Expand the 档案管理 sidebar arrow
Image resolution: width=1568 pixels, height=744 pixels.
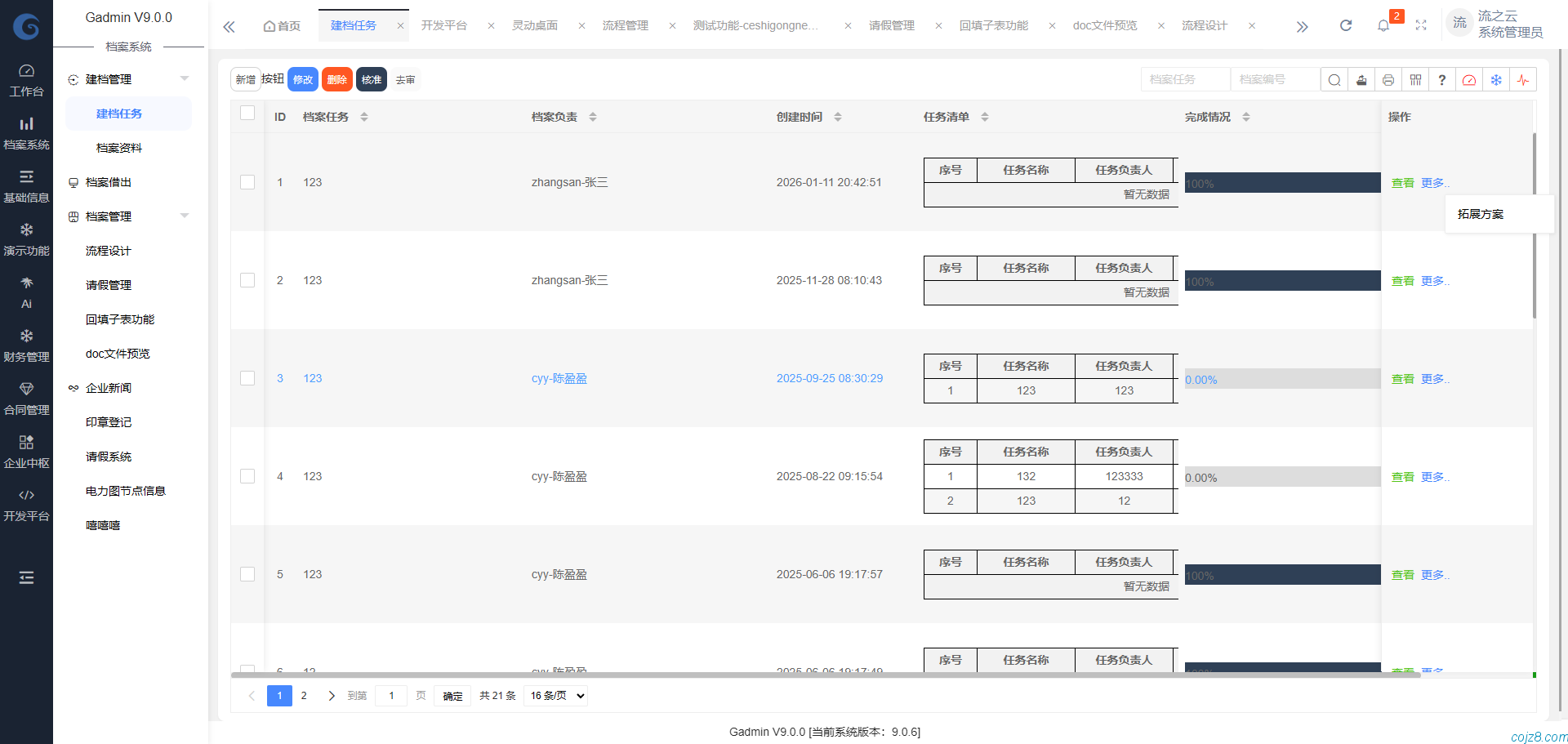point(185,216)
